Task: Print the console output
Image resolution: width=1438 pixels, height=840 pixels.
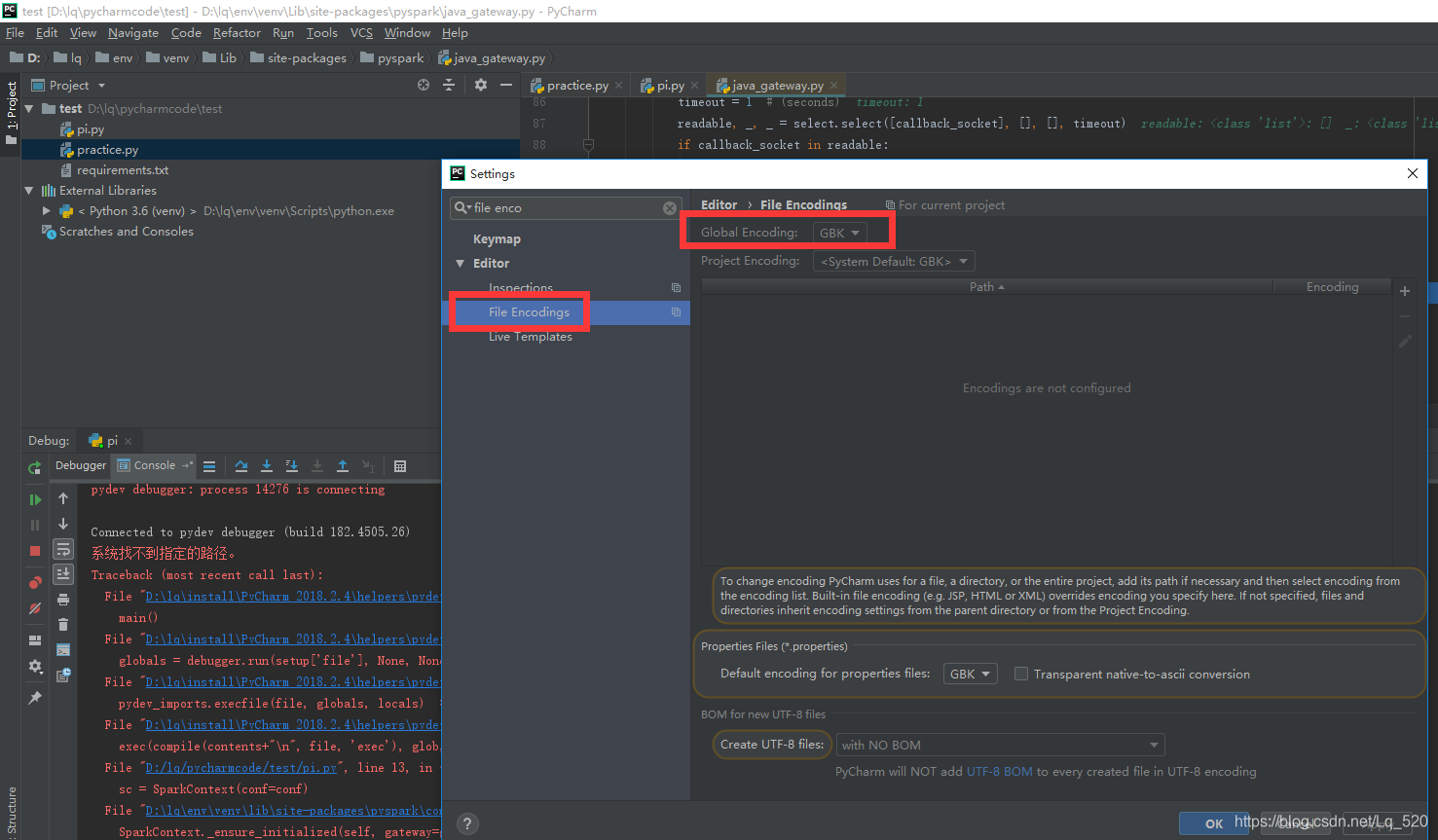Action: (63, 600)
